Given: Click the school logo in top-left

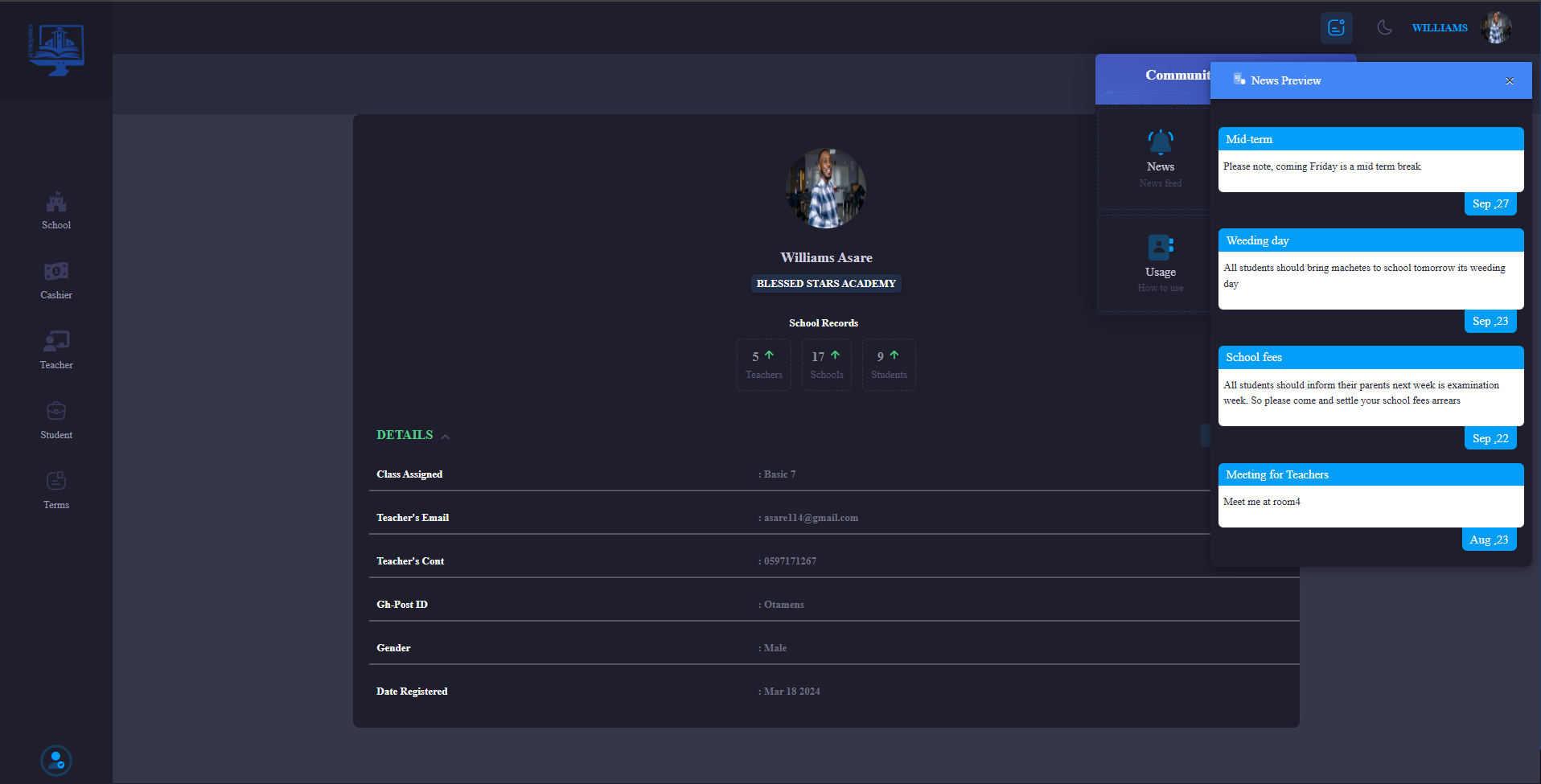Looking at the screenshot, I should [55, 50].
